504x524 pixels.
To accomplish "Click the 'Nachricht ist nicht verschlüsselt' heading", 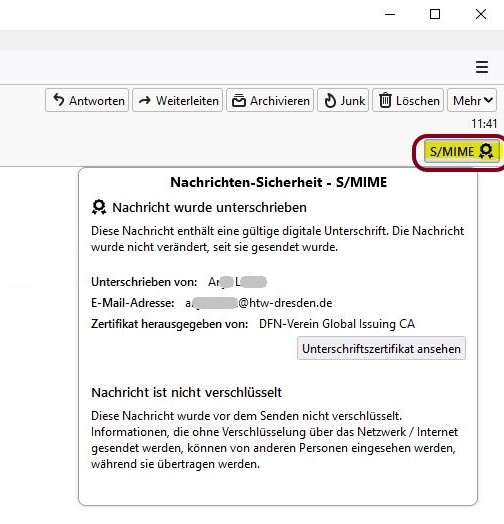I will 186,392.
